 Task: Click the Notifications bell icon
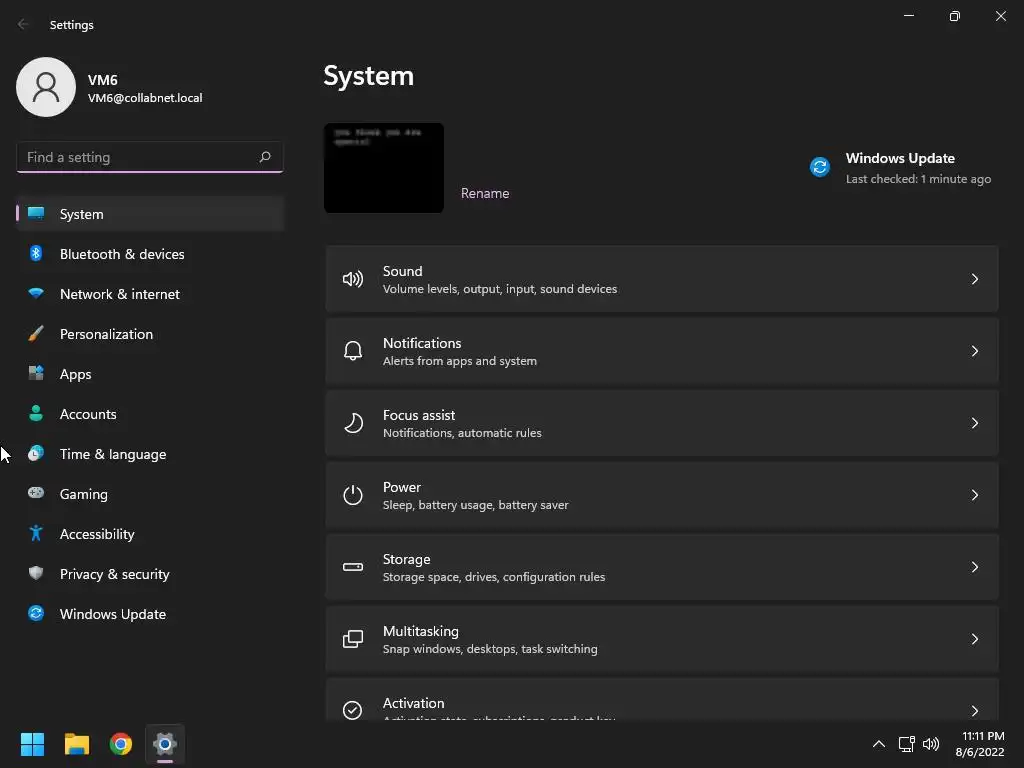[x=353, y=351]
